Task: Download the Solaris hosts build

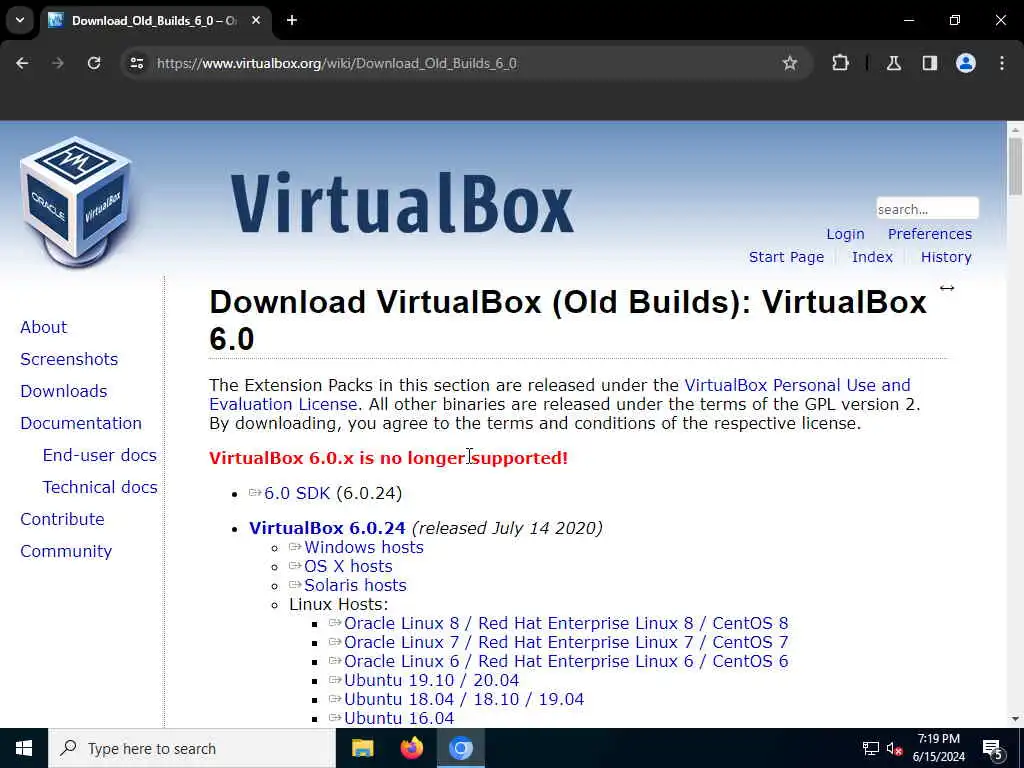Action: click(x=355, y=585)
